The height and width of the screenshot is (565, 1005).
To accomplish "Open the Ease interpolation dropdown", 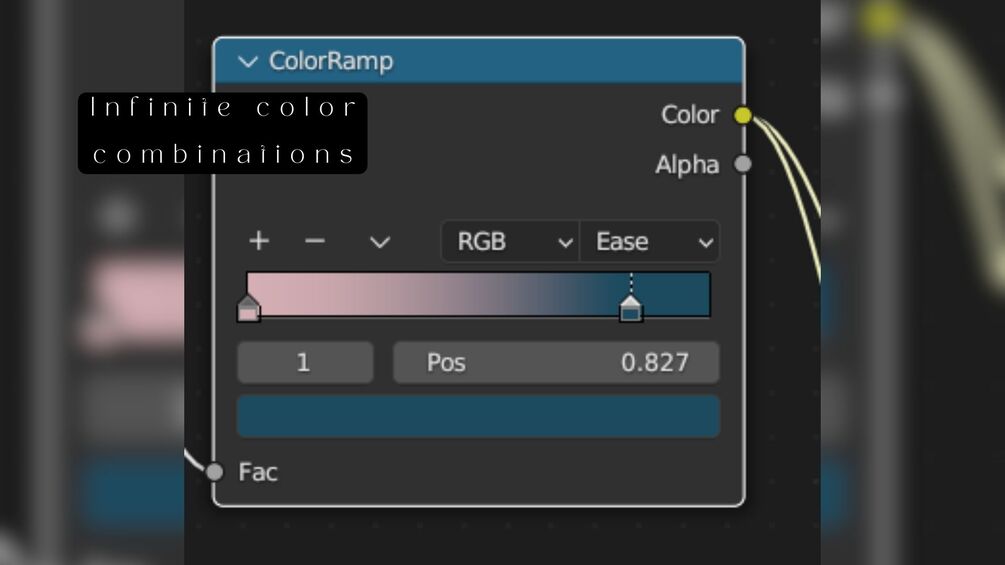I will pos(650,242).
